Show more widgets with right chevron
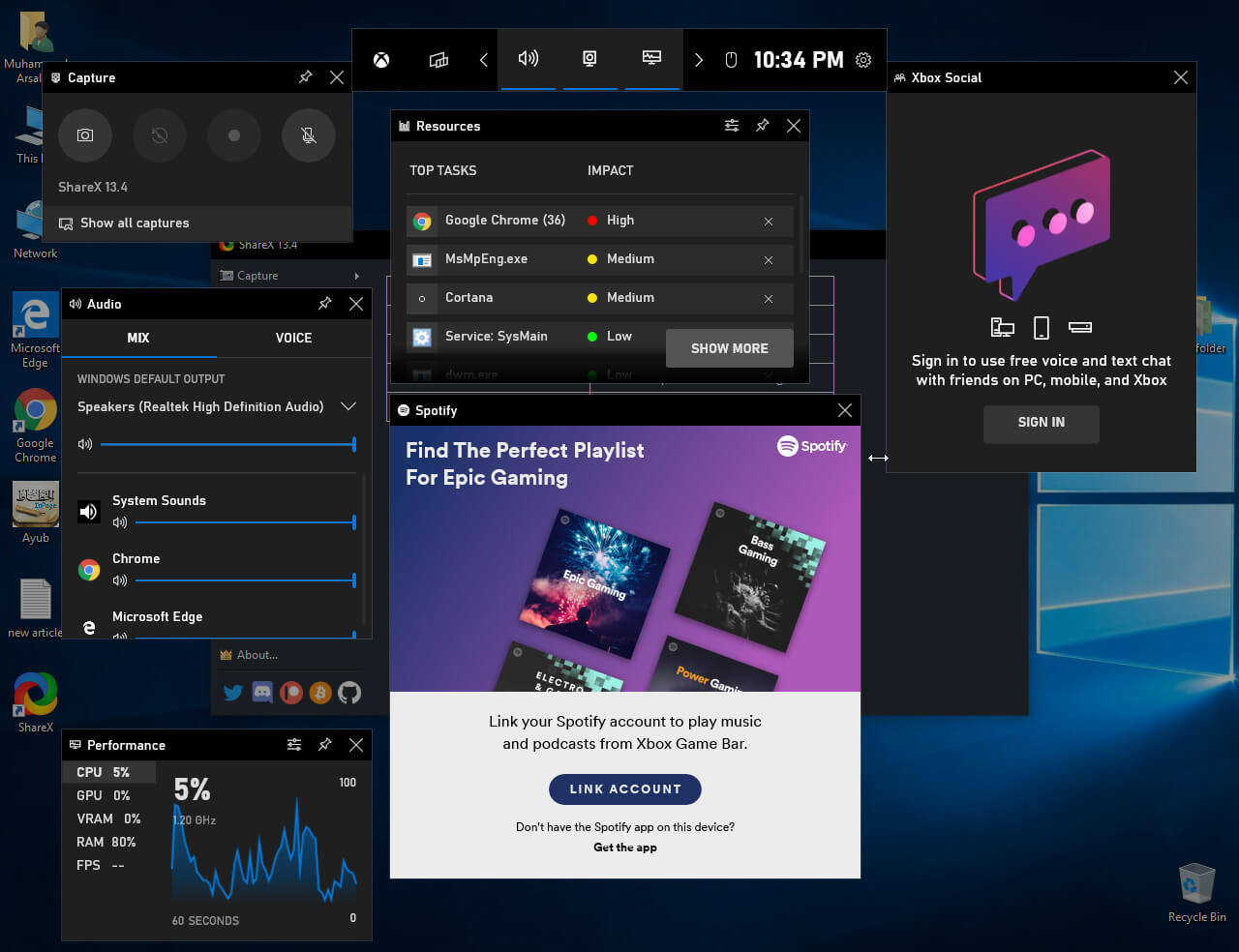The height and width of the screenshot is (952, 1239). pyautogui.click(x=699, y=60)
